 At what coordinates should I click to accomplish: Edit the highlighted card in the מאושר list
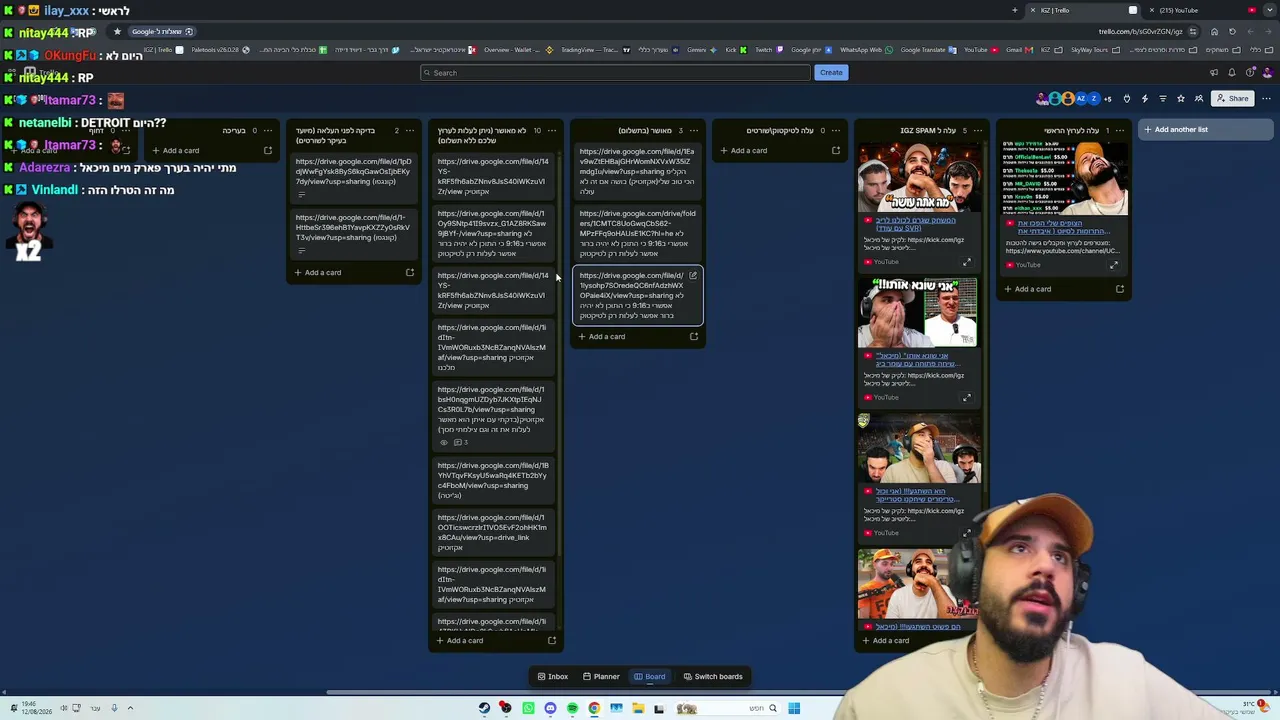(693, 276)
